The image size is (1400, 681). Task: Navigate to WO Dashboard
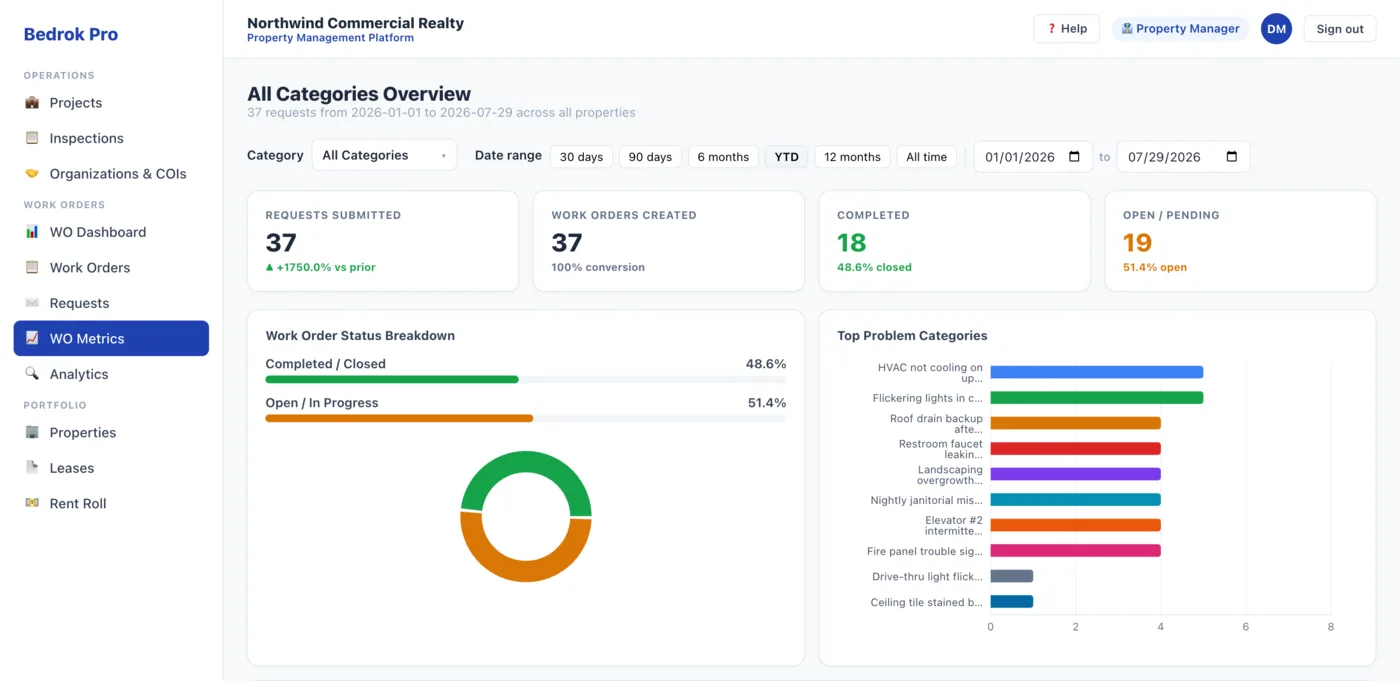point(111,232)
